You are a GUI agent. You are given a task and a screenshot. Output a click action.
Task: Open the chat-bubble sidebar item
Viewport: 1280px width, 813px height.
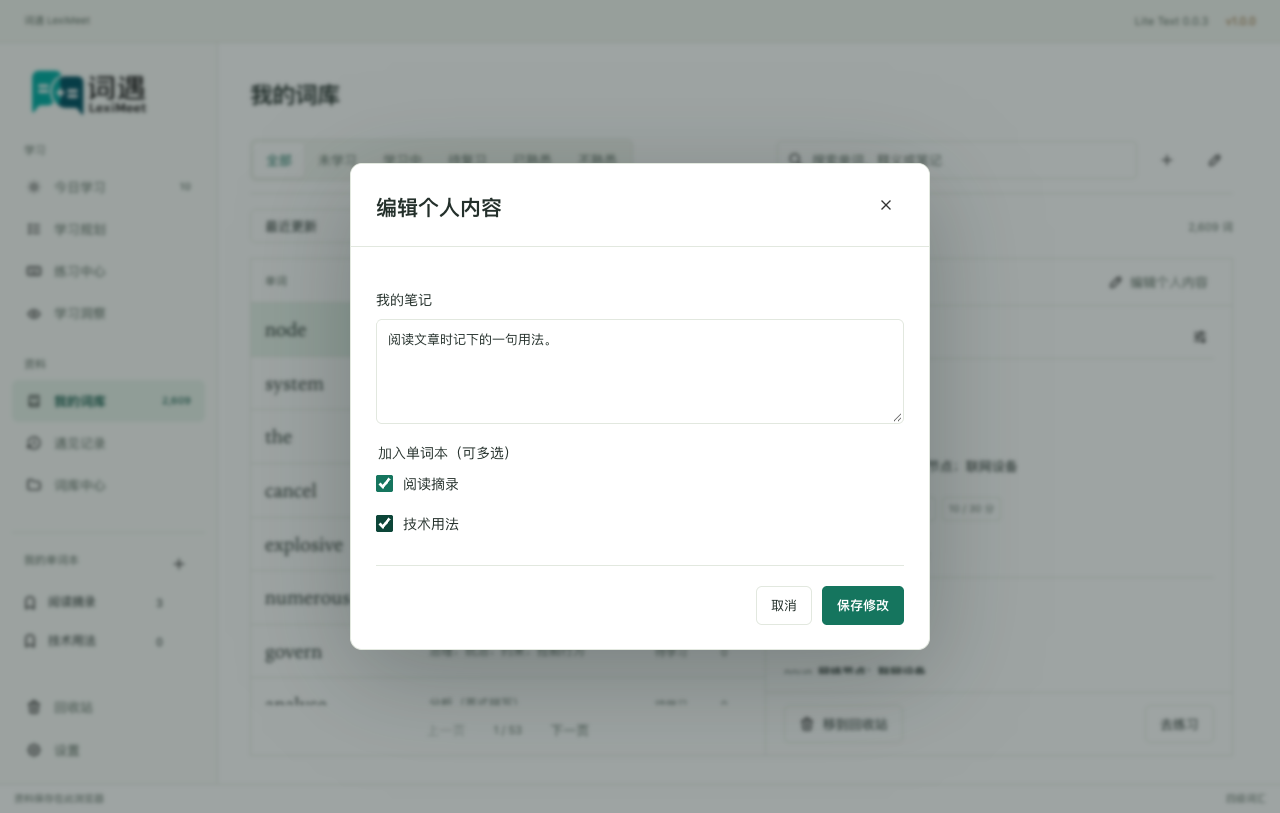(x=34, y=443)
